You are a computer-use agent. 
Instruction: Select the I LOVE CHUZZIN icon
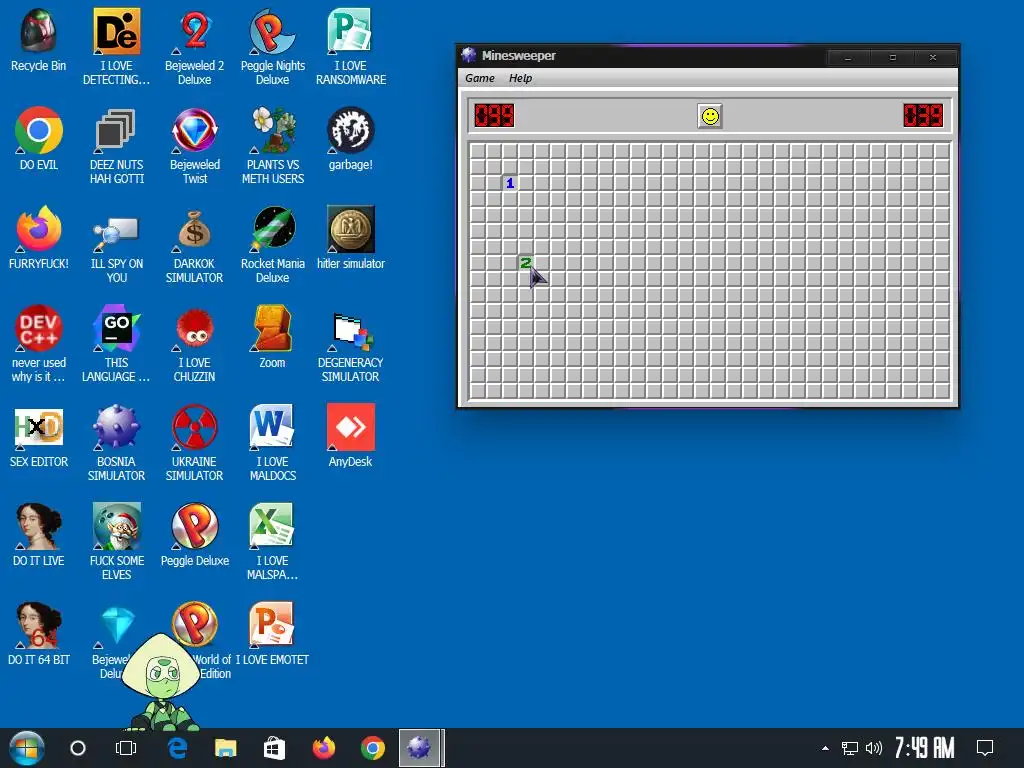click(x=195, y=344)
